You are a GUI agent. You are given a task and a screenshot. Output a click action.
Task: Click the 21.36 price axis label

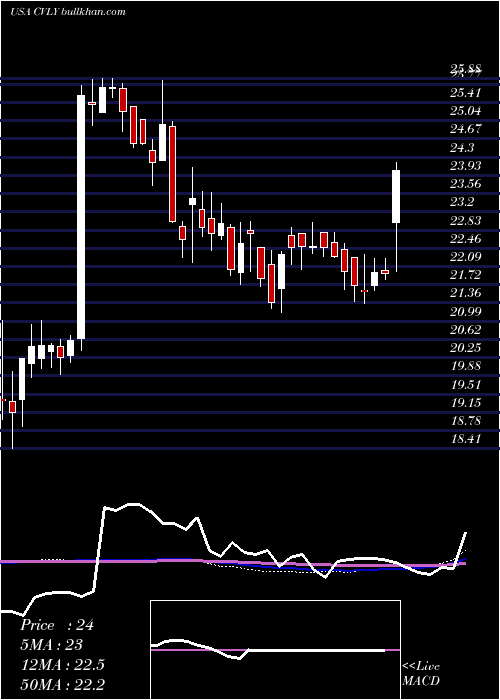[x=465, y=293]
